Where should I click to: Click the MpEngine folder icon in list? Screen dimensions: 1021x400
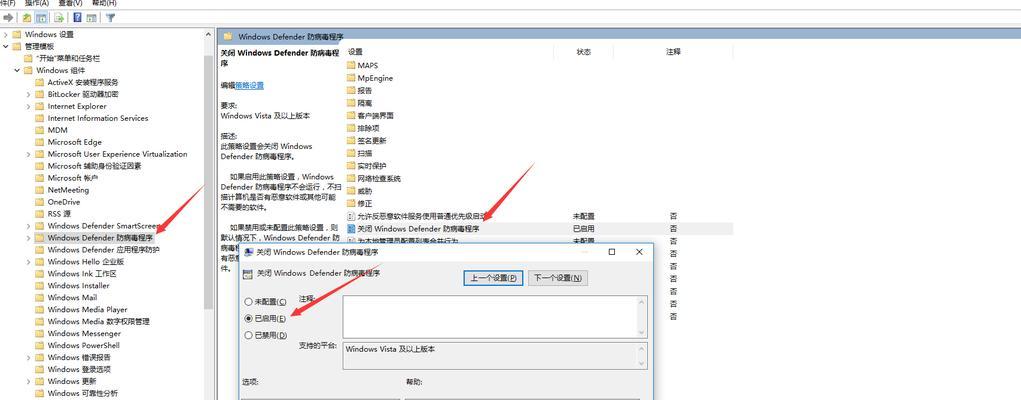pos(352,78)
